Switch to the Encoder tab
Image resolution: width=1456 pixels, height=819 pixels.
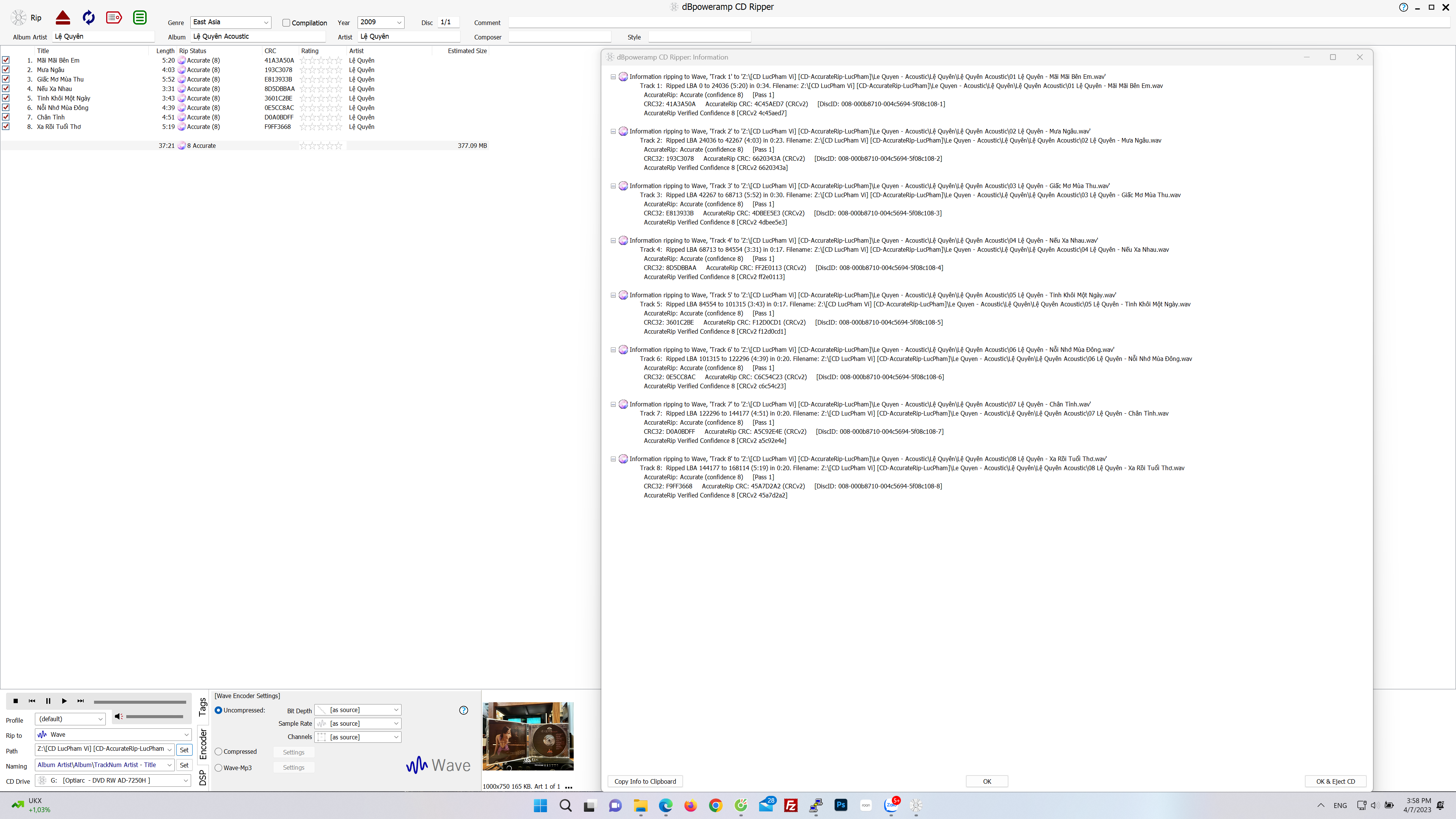tap(203, 744)
